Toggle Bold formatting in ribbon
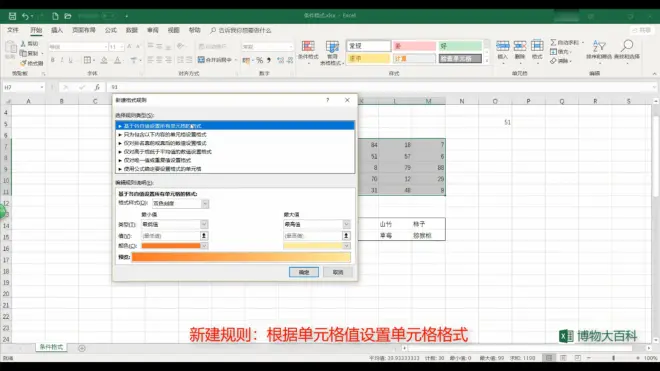Viewport: 660px width, 371px height. [x=53, y=60]
